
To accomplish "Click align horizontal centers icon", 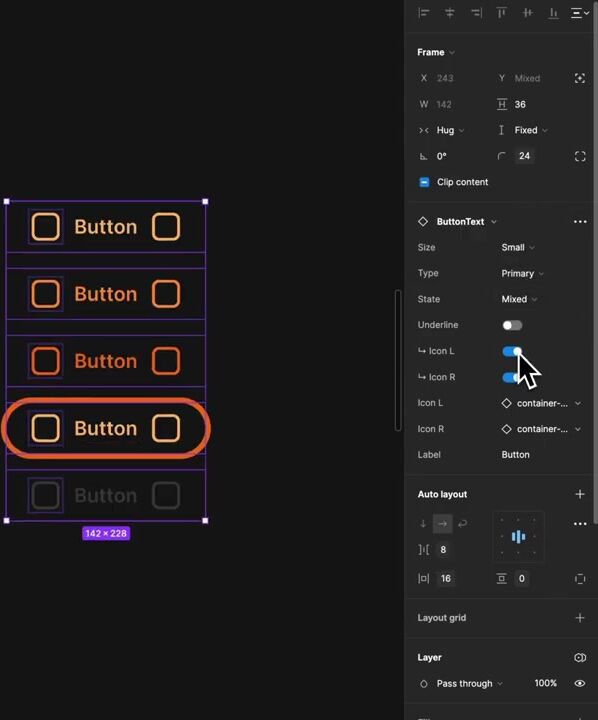I will (450, 13).
